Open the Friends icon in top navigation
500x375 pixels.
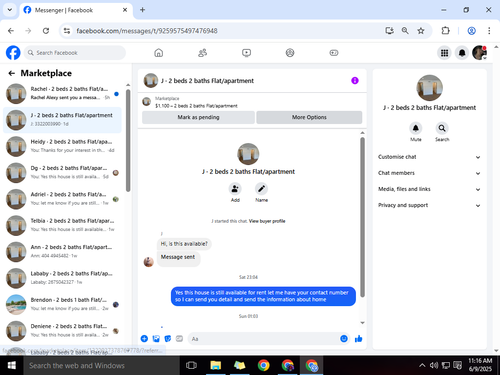202,53
